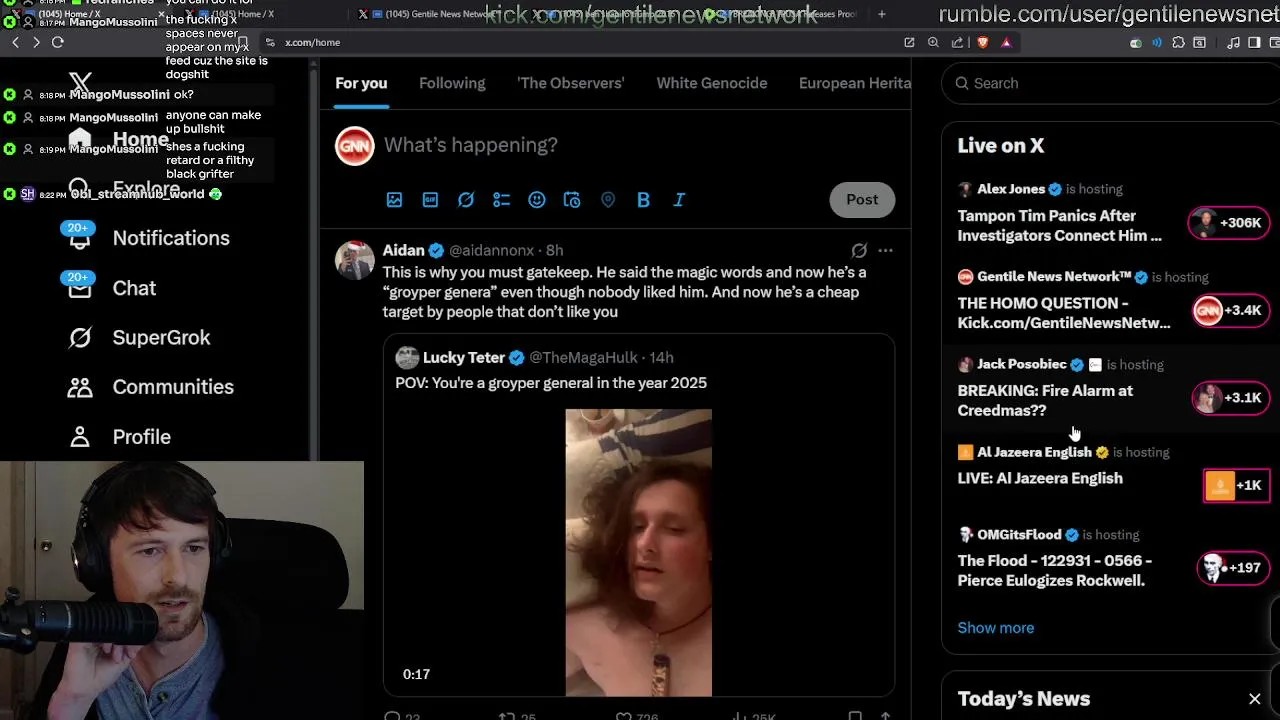Click the Search input field
Viewport: 1280px width, 720px height.
[x=1110, y=83]
